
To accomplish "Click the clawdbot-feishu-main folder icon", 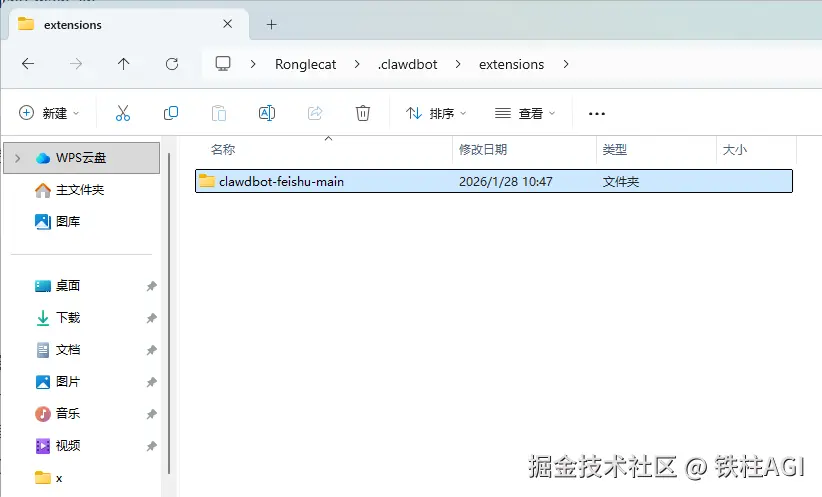I will 207,181.
